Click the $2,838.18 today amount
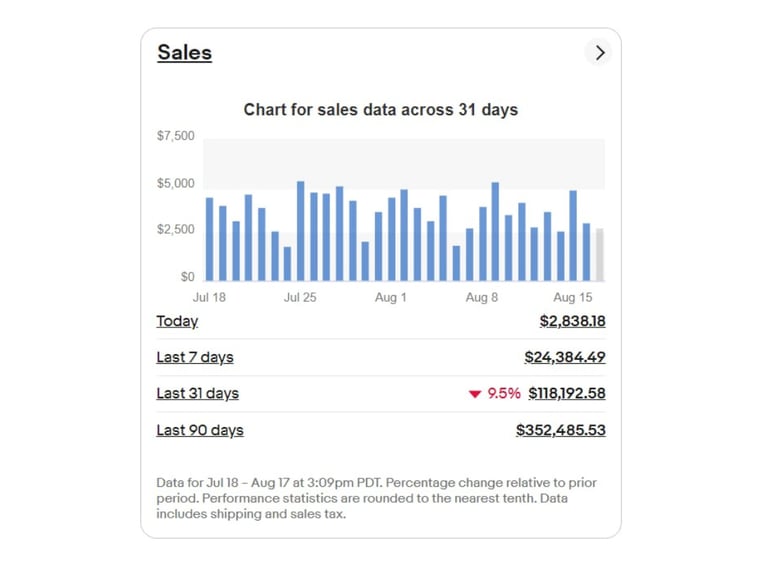This screenshot has height=562, width=768. [x=572, y=321]
